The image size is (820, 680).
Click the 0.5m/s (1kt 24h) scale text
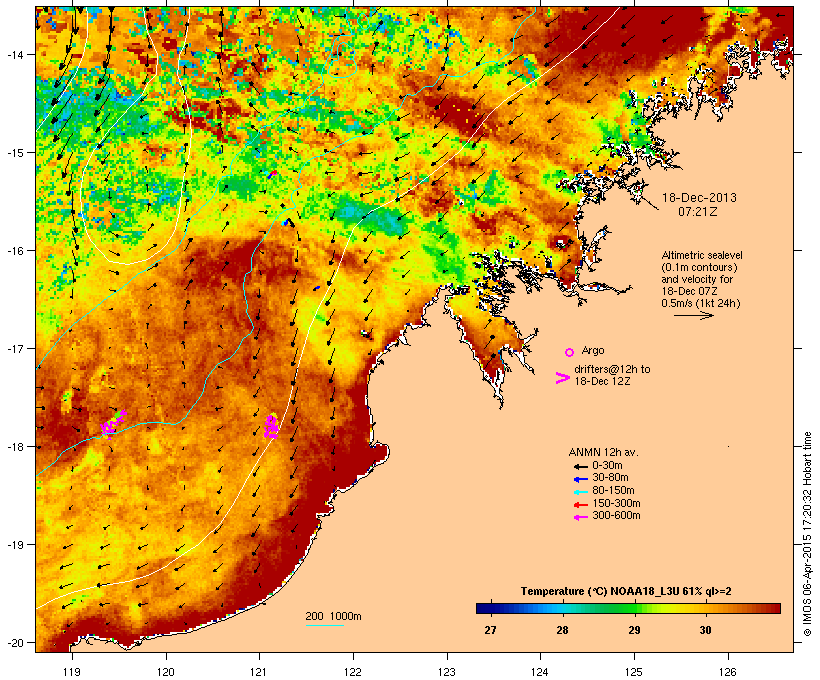[x=701, y=303]
